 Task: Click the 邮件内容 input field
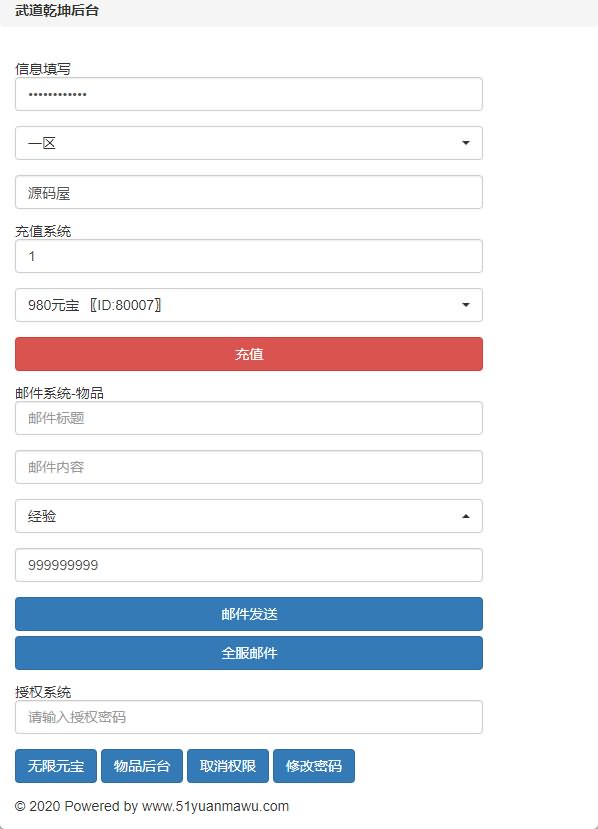249,467
